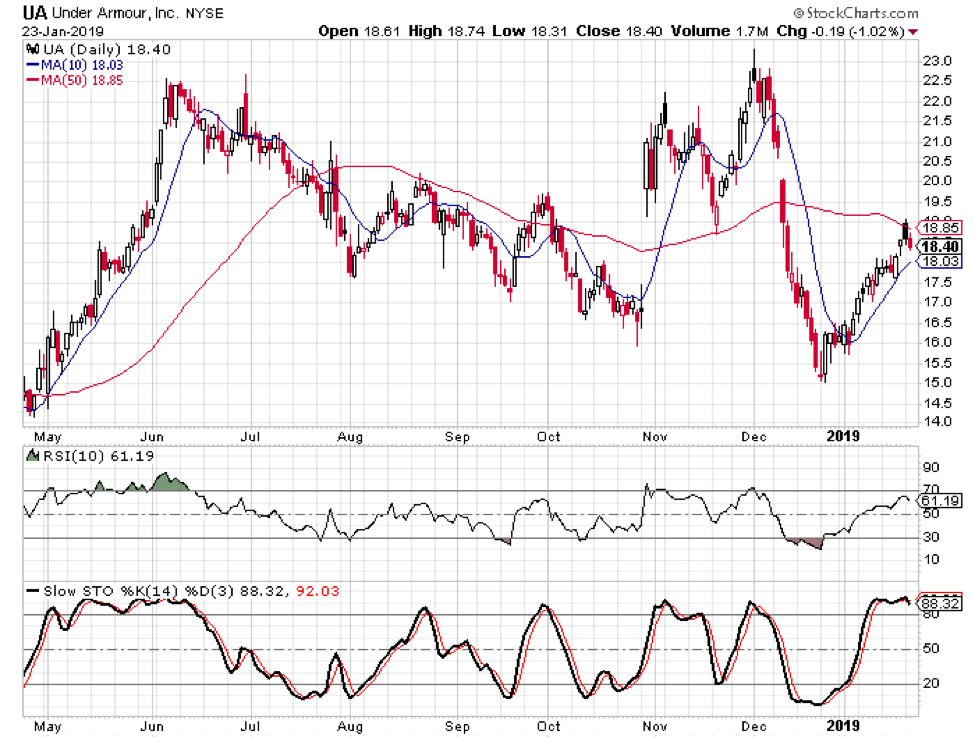Click '2019' on the bottom stochastic date axis
Viewport: 974px width, 737px height.
tap(843, 725)
